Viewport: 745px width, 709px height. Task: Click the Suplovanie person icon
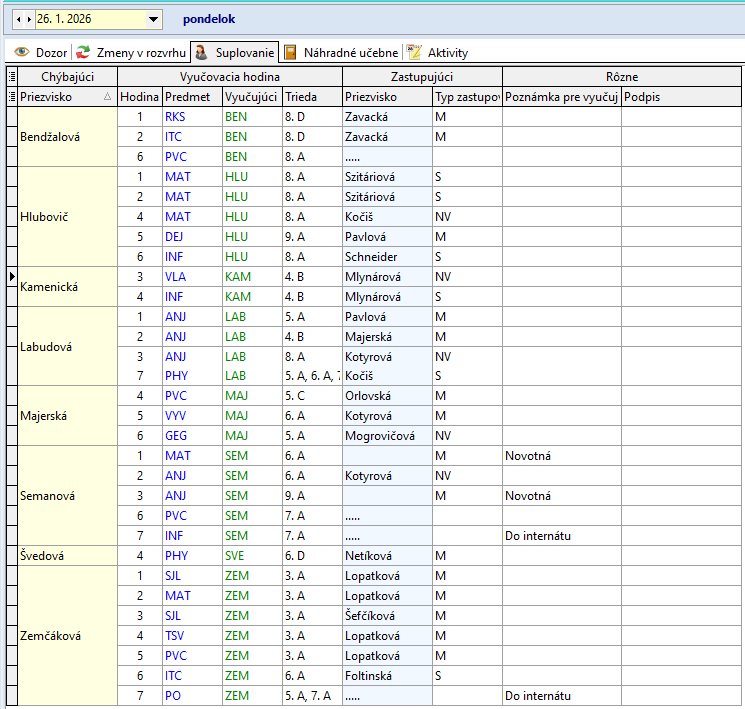pyautogui.click(x=201, y=52)
